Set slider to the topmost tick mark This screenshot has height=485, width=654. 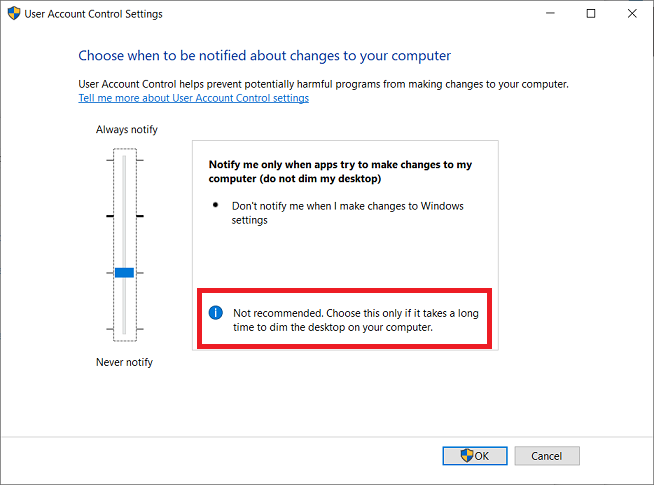pos(124,159)
